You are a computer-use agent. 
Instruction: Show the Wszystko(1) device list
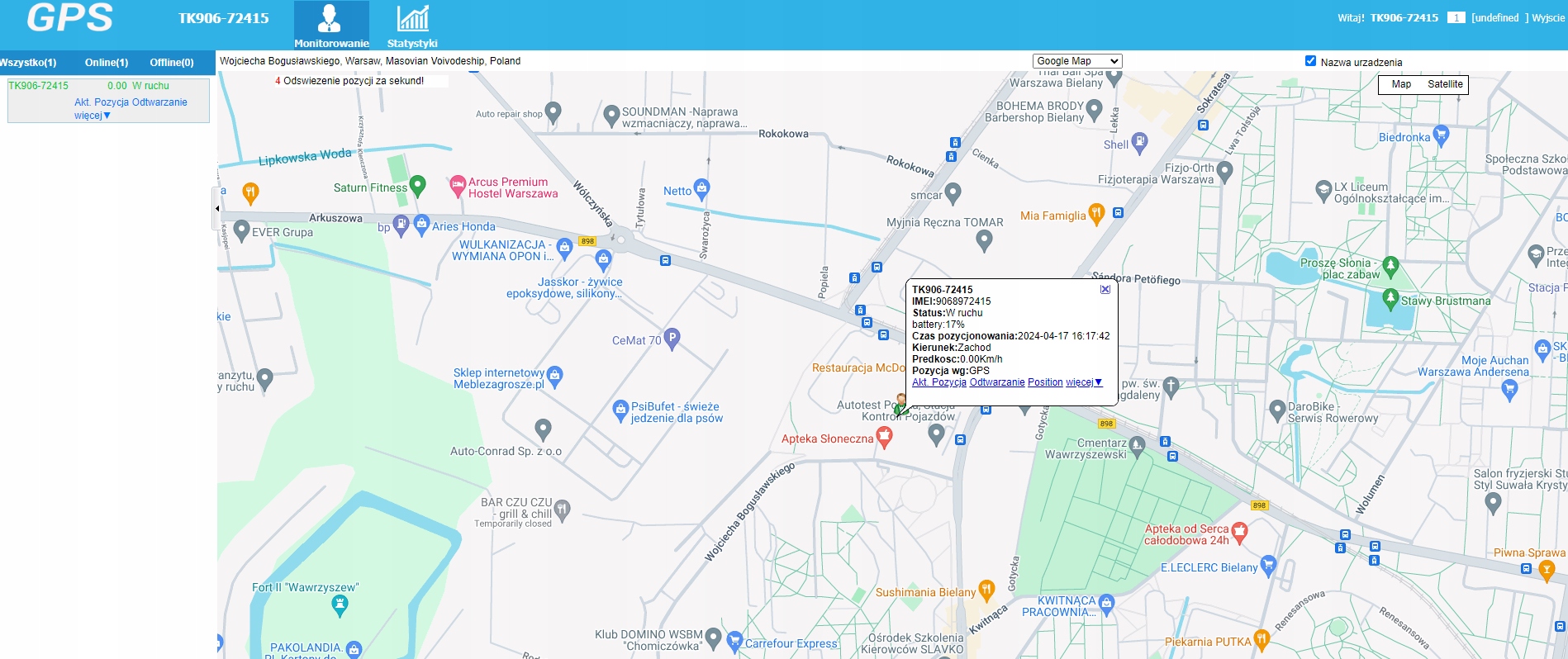(28, 63)
